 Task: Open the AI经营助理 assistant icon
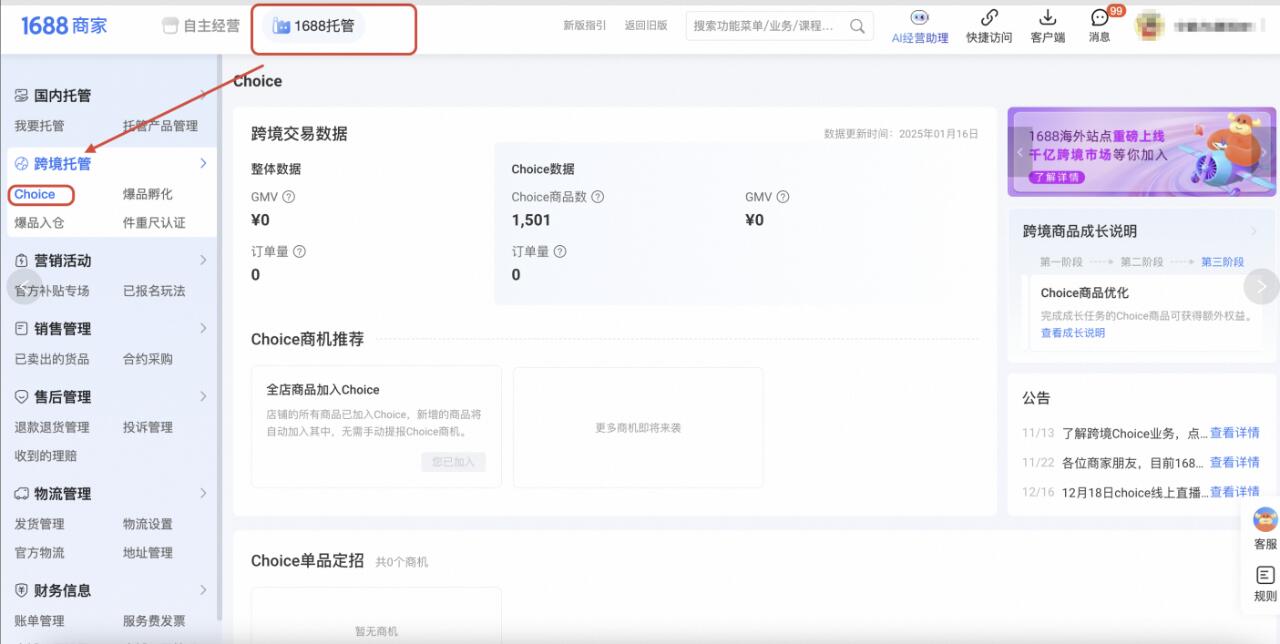pyautogui.click(x=919, y=18)
